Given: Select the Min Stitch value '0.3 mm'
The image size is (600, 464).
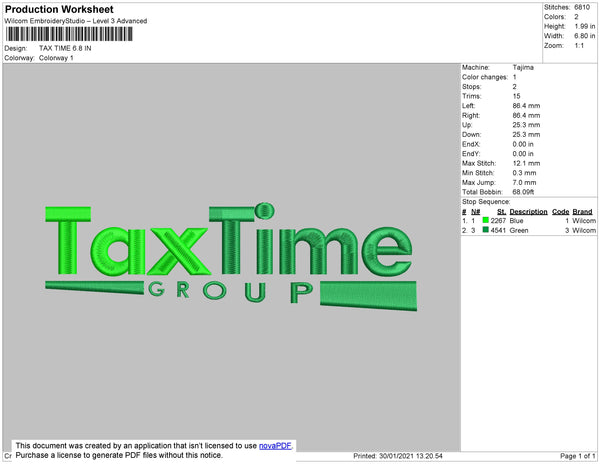Looking at the screenshot, I should 524,173.
